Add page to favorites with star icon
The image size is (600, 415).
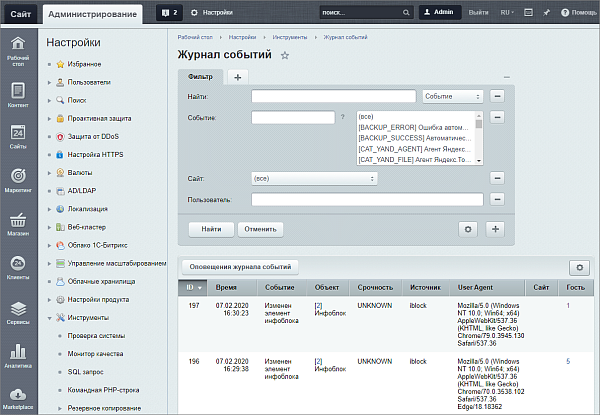285,56
